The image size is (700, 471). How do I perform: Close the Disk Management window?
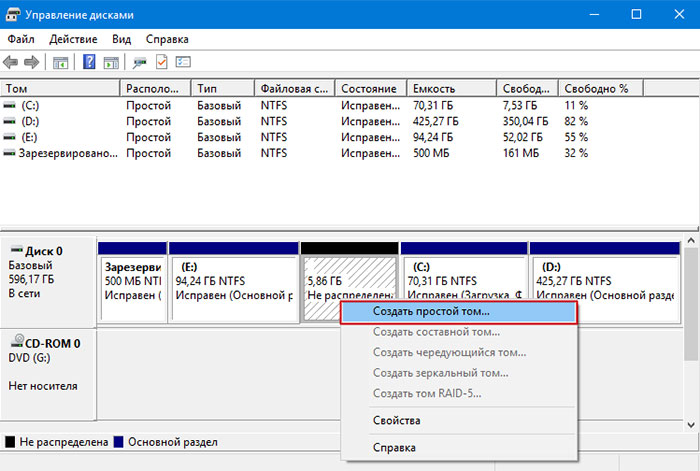[679, 14]
